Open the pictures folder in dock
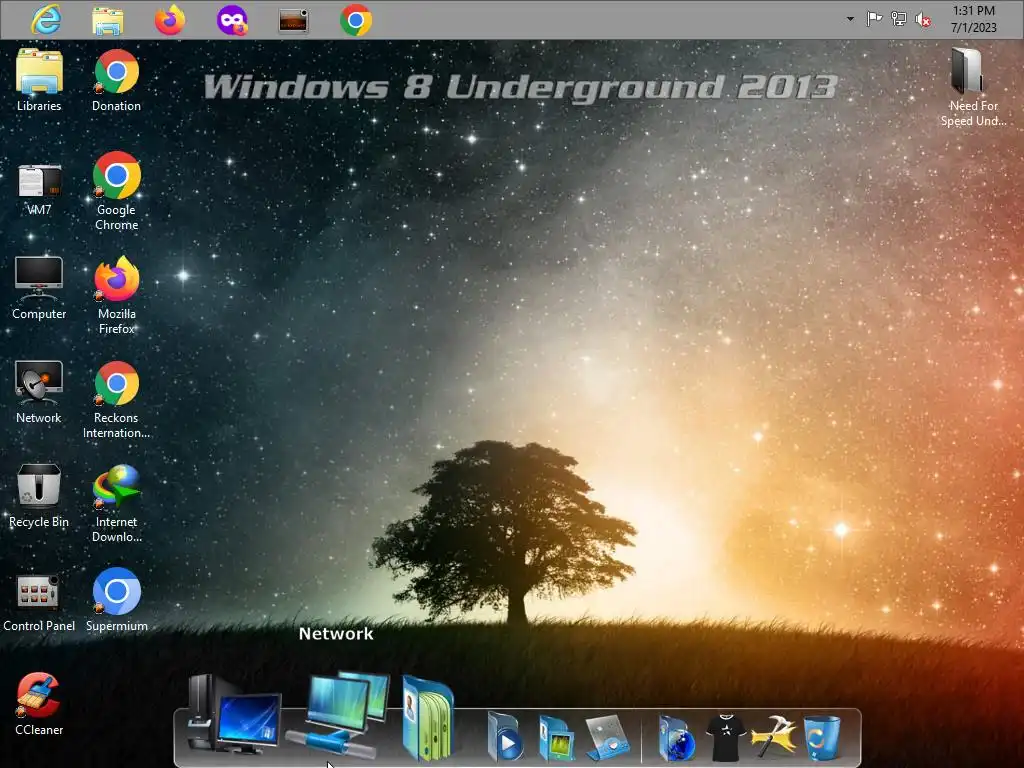Image resolution: width=1024 pixels, height=768 pixels. click(556, 737)
